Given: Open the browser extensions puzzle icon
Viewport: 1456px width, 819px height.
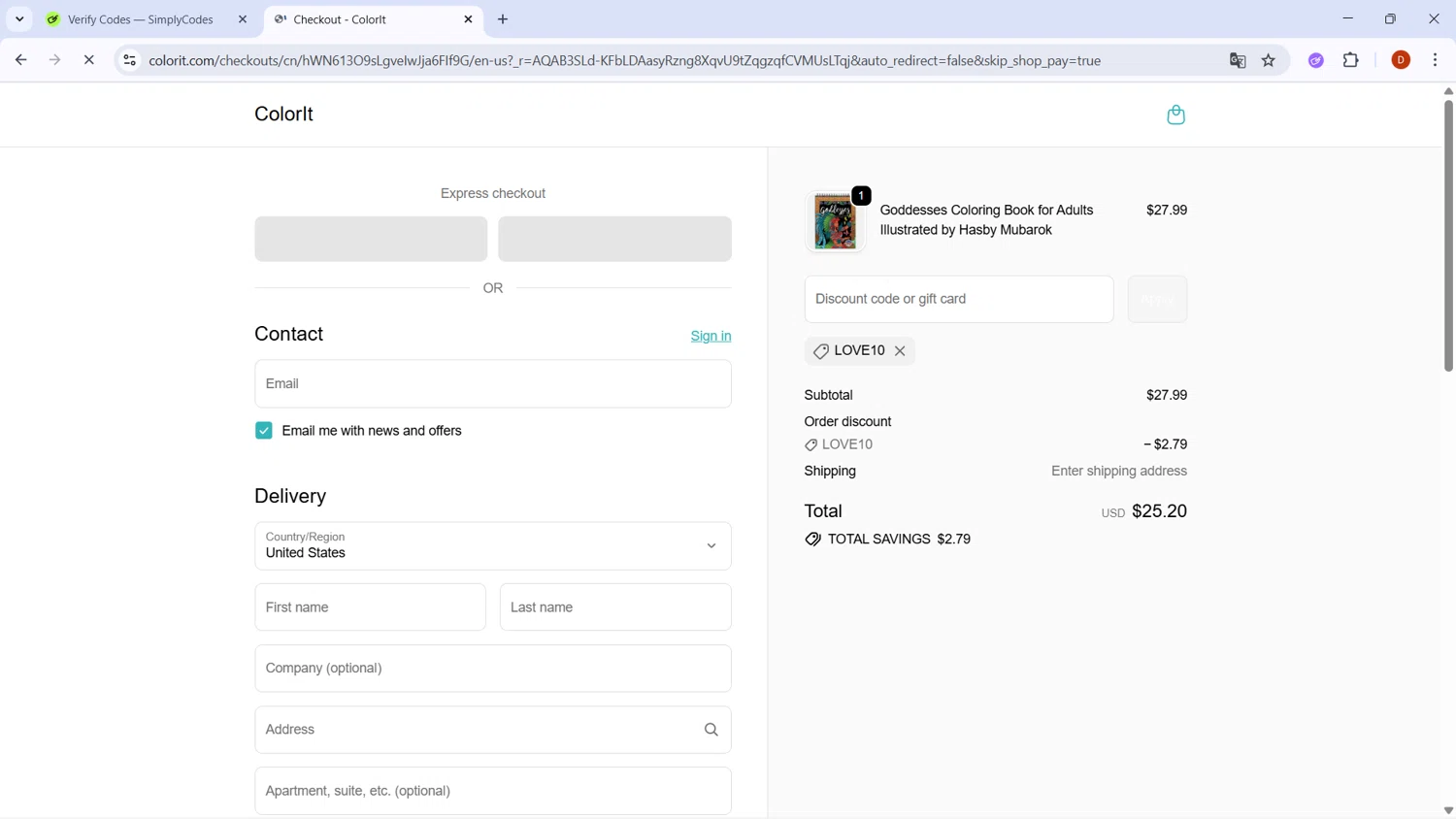Looking at the screenshot, I should tap(1350, 60).
